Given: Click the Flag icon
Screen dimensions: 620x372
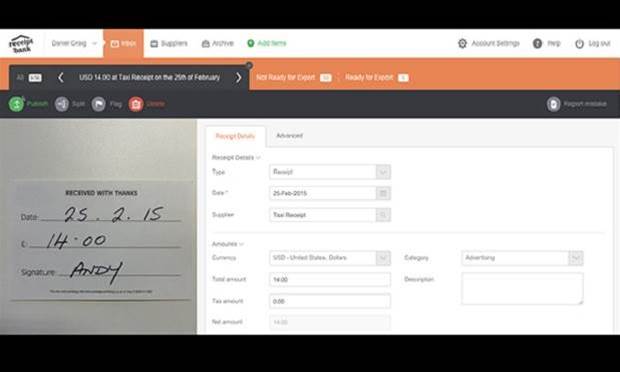Looking at the screenshot, I should [x=98, y=104].
